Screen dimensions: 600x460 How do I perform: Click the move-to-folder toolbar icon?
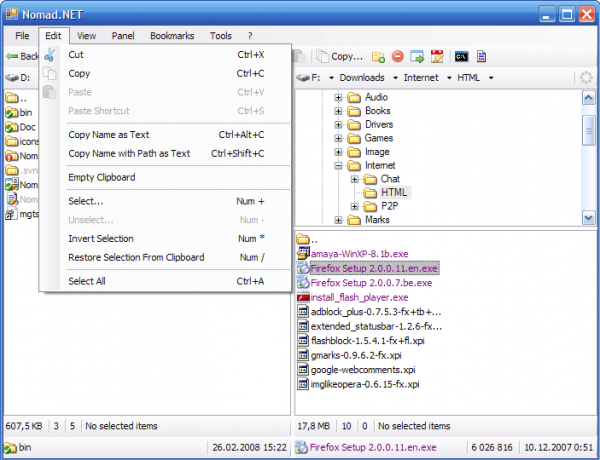tap(417, 57)
